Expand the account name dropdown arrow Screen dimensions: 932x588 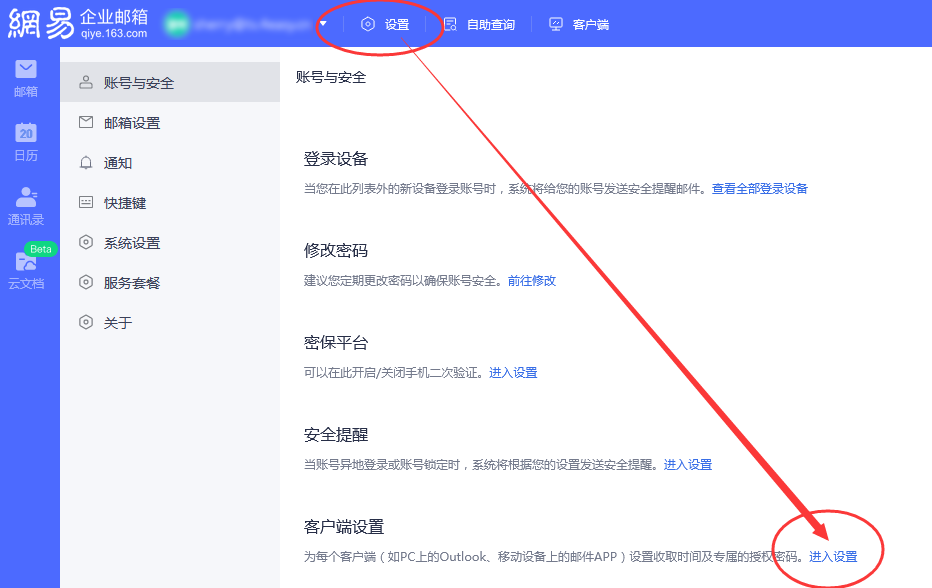(x=323, y=22)
